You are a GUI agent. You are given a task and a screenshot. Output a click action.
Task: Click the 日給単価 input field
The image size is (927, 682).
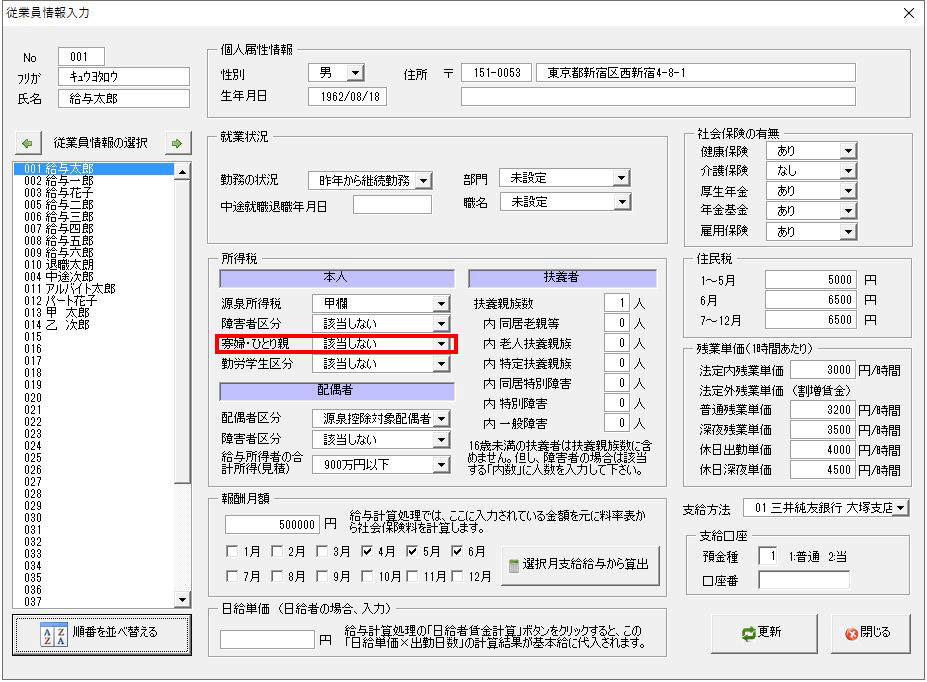(267, 639)
